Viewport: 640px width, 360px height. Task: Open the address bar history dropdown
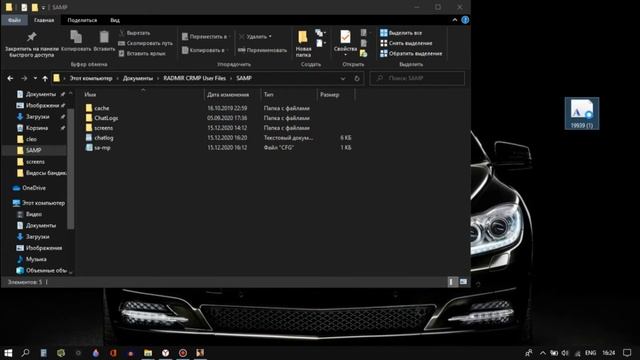coord(343,78)
